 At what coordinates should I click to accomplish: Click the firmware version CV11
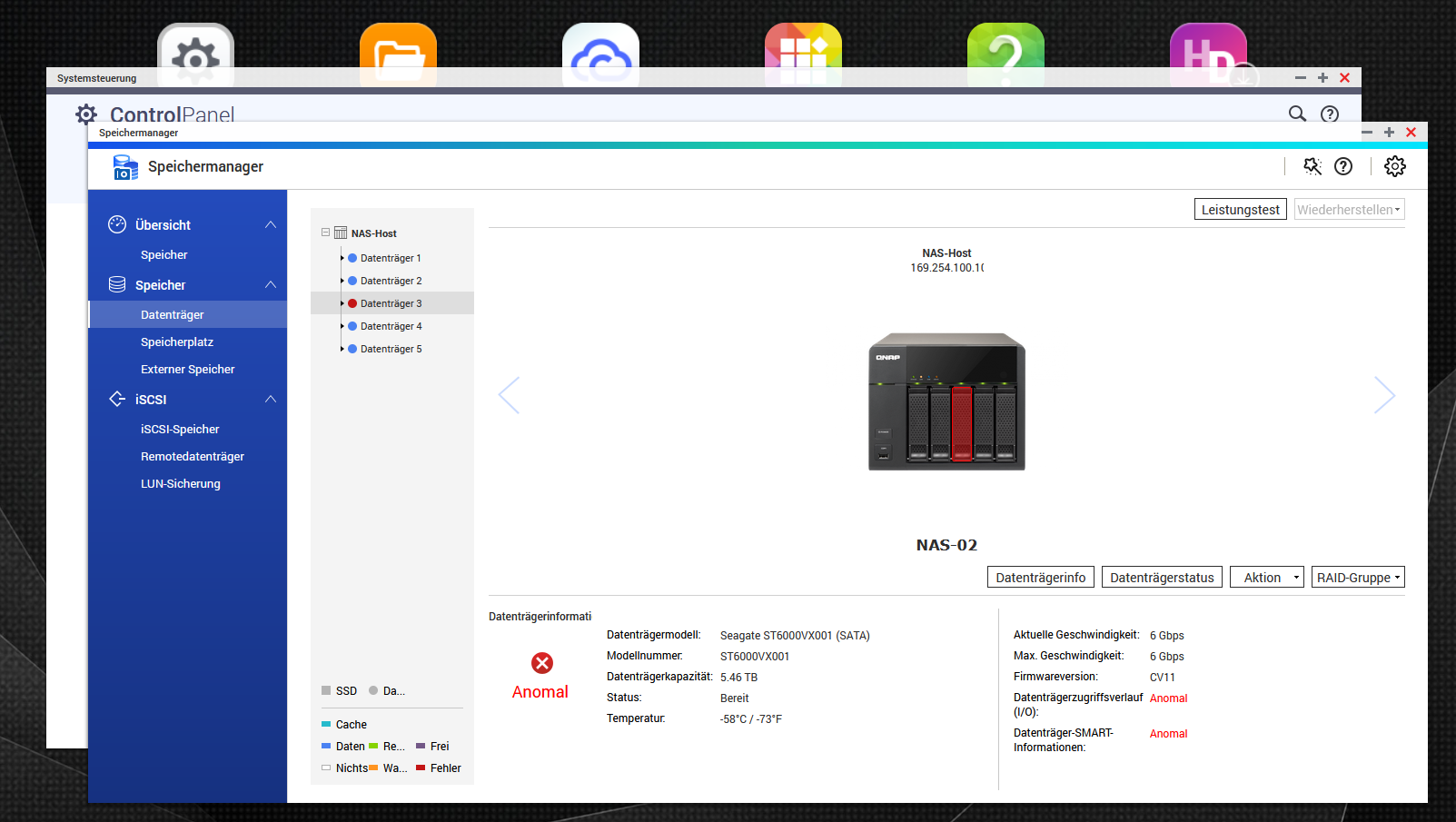(x=1163, y=678)
